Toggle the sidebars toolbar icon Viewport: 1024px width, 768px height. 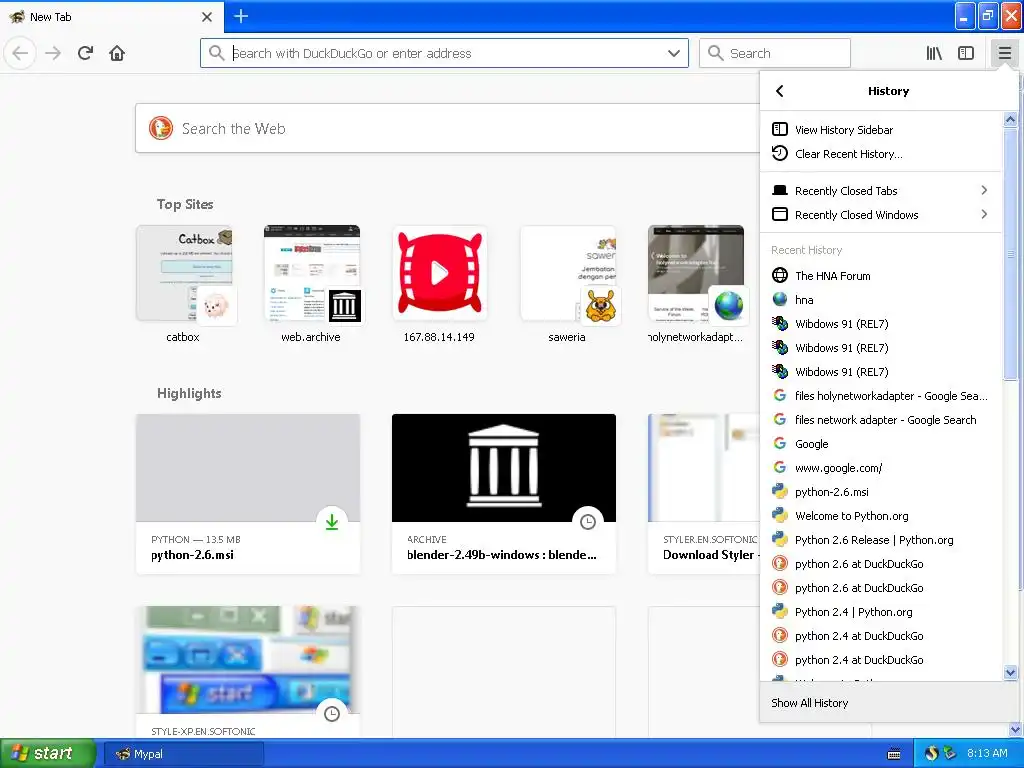[966, 53]
